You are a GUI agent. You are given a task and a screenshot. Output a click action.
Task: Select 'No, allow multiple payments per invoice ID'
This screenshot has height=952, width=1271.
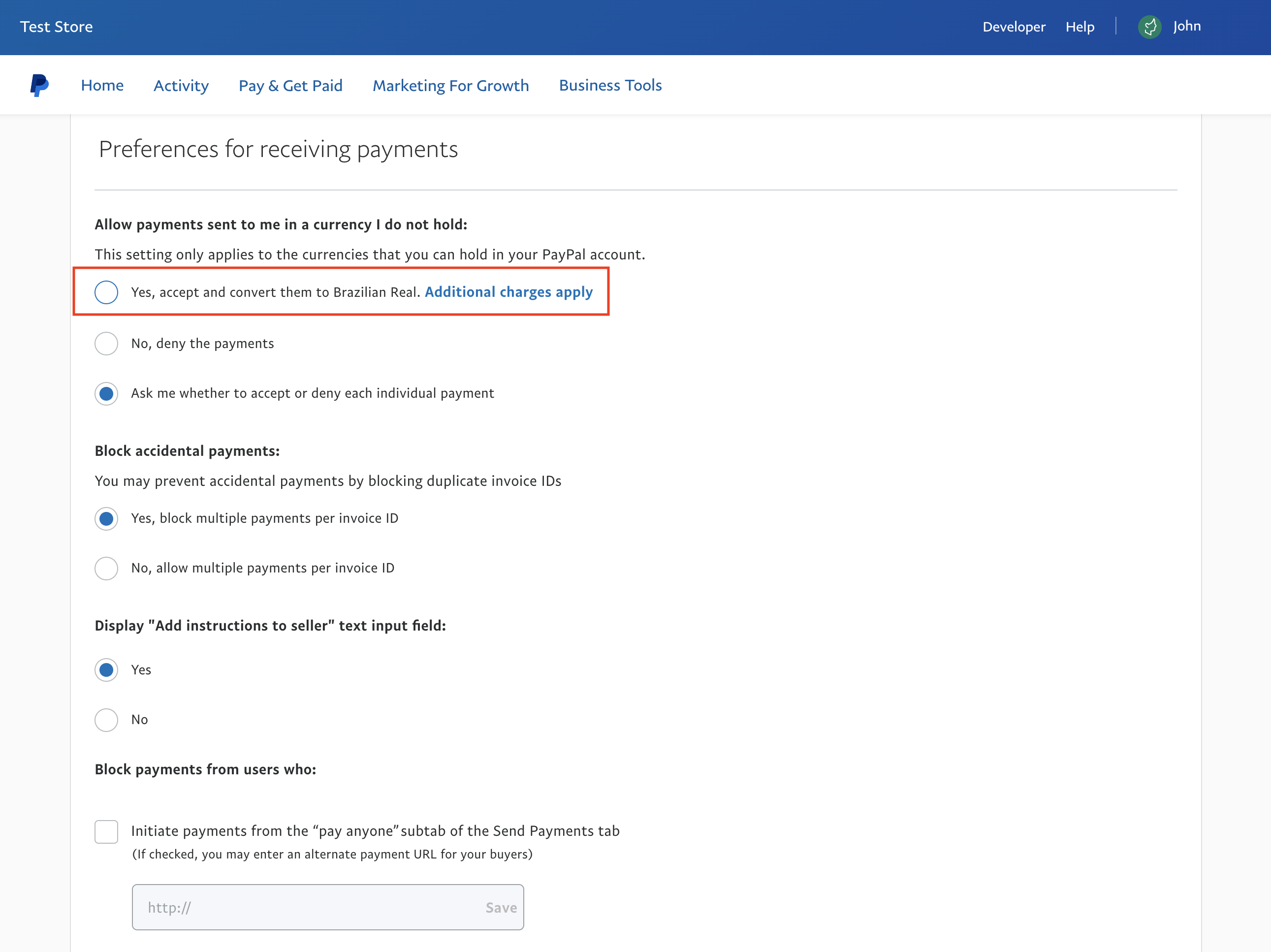coord(106,568)
